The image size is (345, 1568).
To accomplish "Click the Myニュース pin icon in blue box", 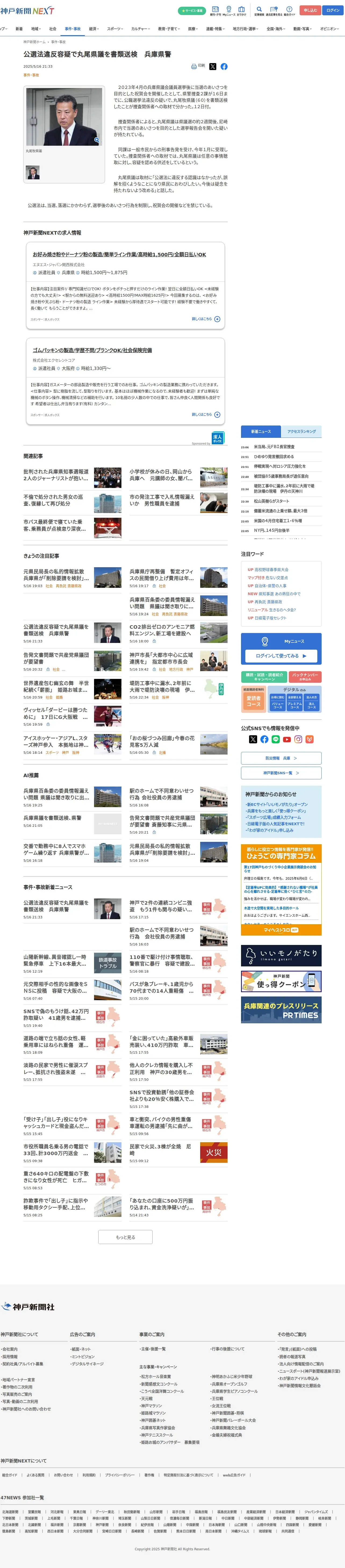I will pos(265,641).
